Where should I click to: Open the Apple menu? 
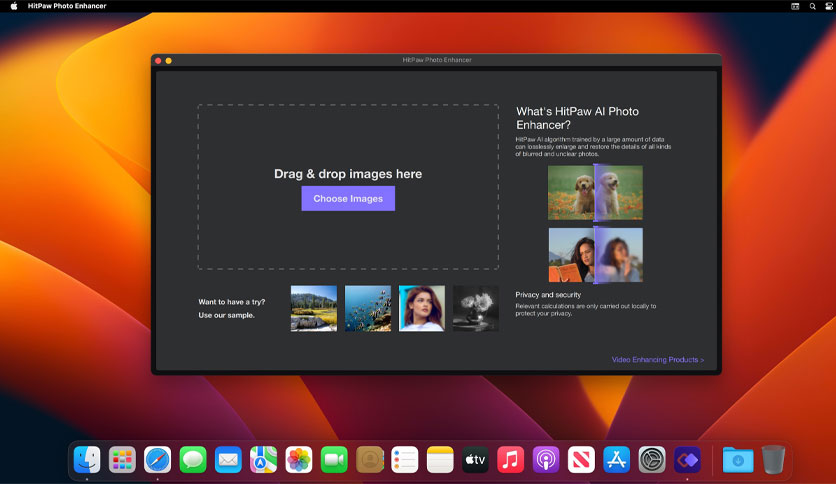(x=14, y=6)
